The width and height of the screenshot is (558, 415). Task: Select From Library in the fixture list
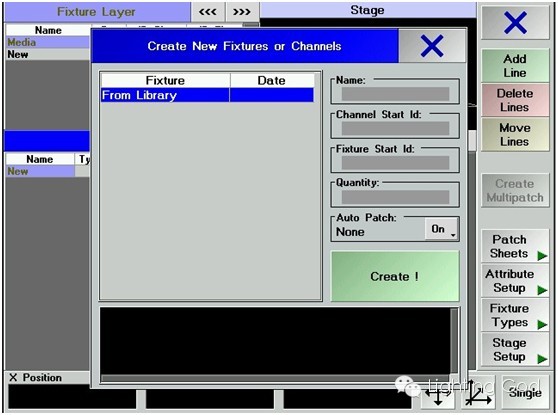tap(207, 95)
